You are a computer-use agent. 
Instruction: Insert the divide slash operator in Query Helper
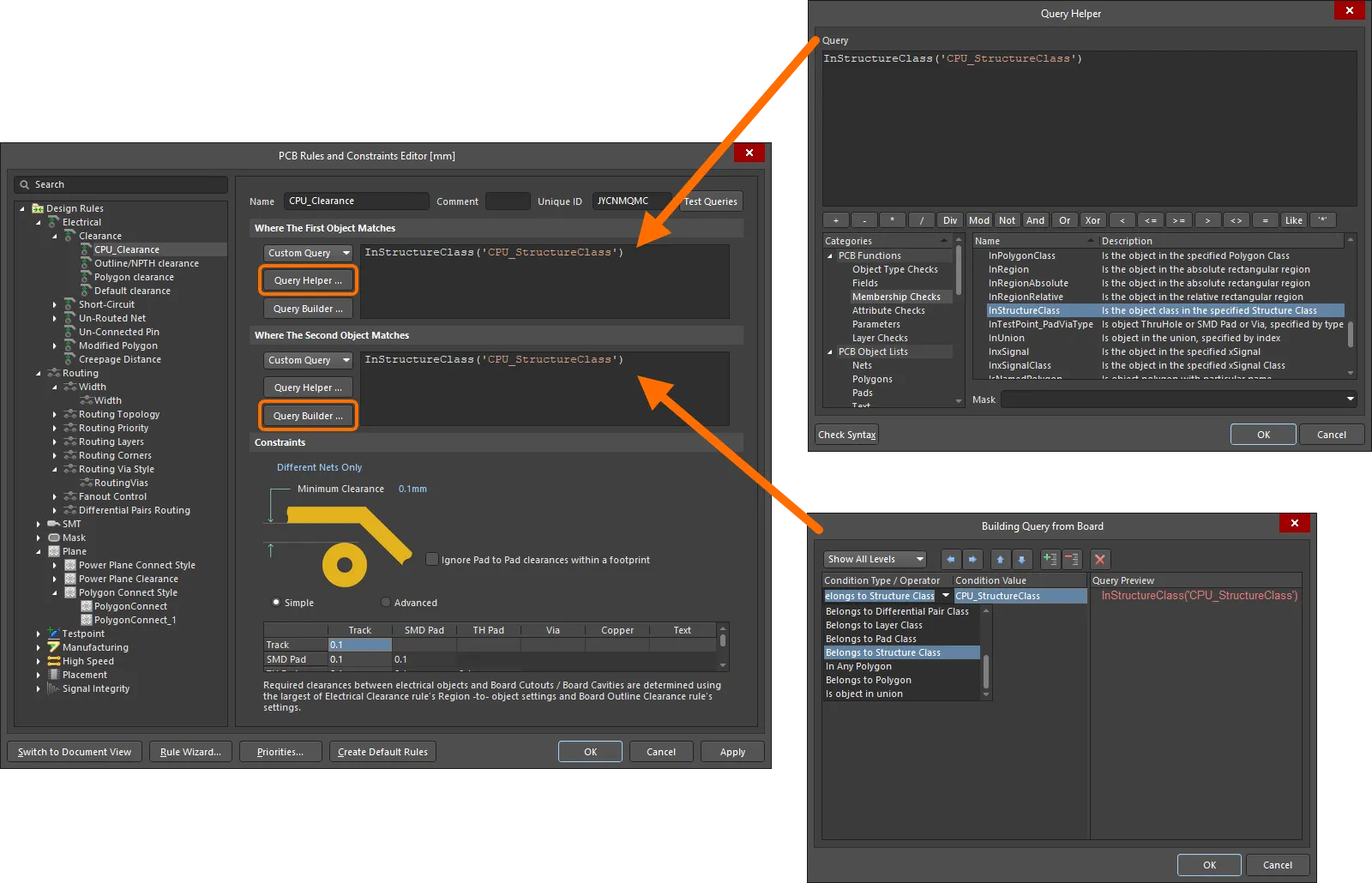922,220
